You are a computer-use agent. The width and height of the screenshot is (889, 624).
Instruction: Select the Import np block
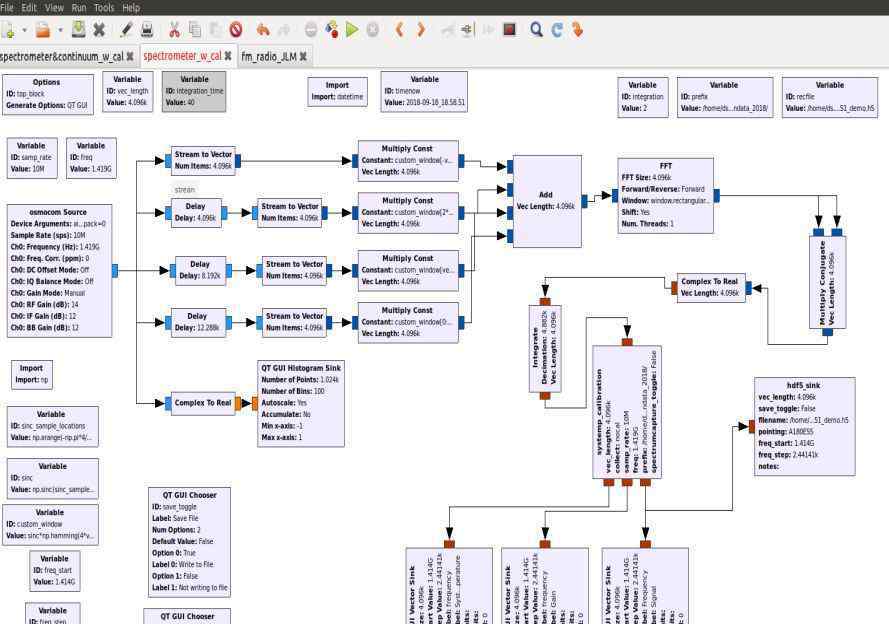click(x=32, y=375)
